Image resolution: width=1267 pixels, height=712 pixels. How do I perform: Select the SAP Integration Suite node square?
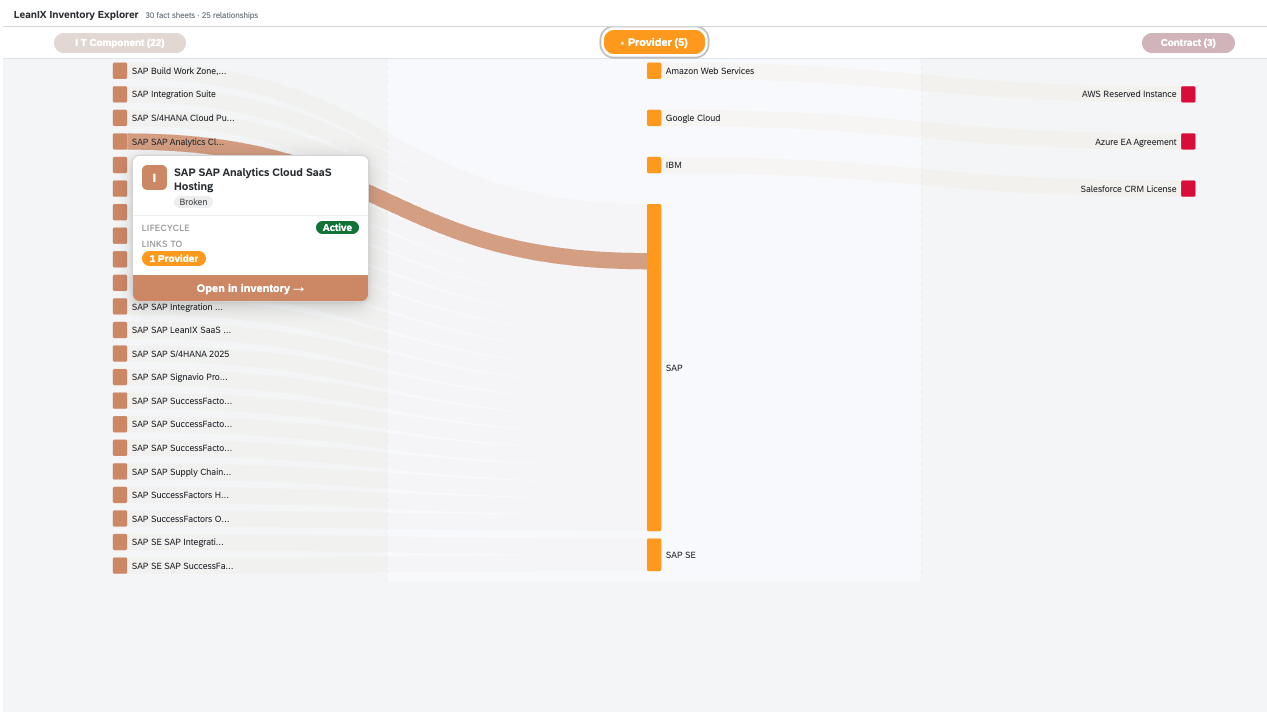120,94
